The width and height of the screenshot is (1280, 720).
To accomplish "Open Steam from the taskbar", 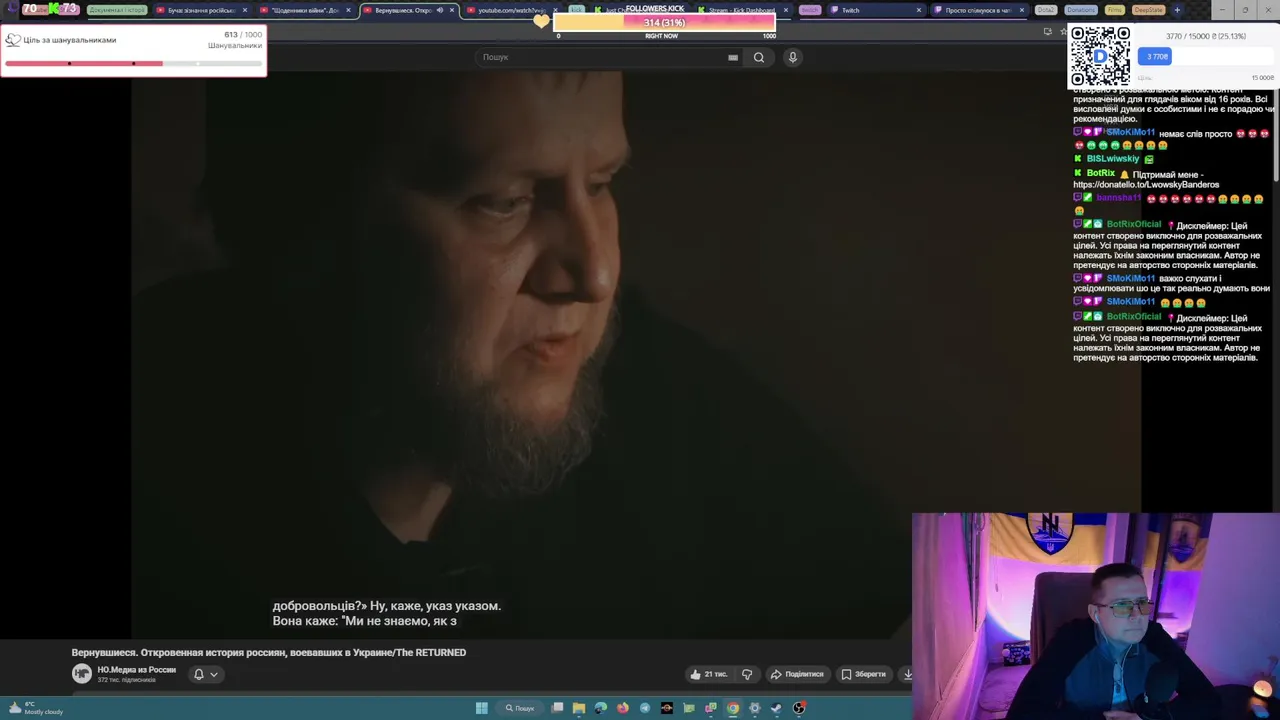I will point(776,708).
